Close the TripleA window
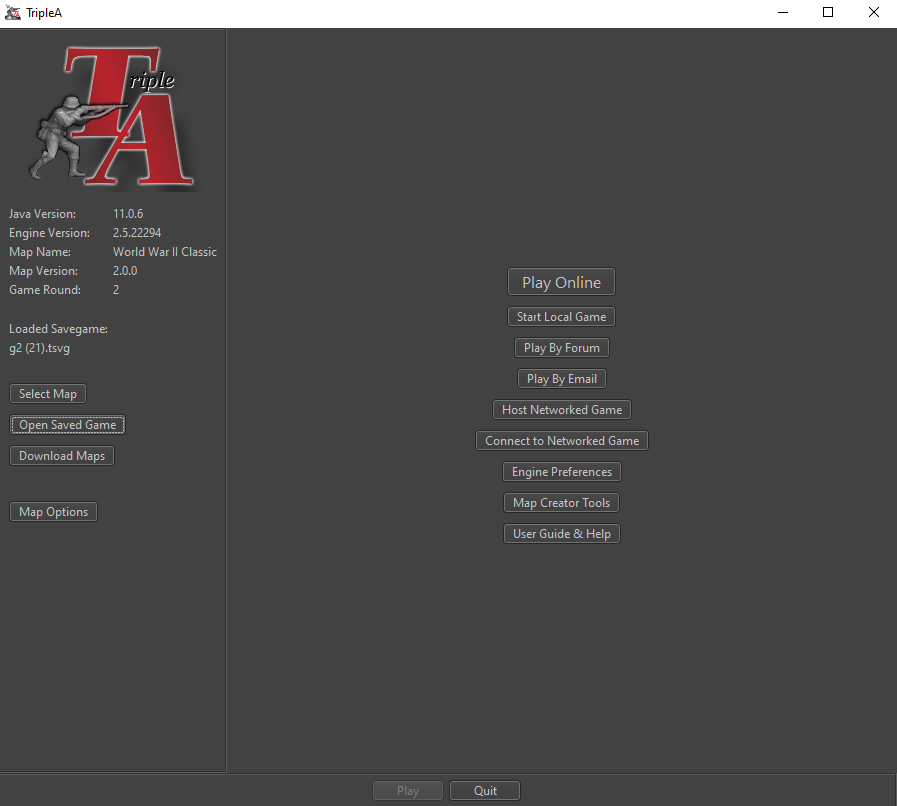This screenshot has height=806, width=897. point(873,13)
